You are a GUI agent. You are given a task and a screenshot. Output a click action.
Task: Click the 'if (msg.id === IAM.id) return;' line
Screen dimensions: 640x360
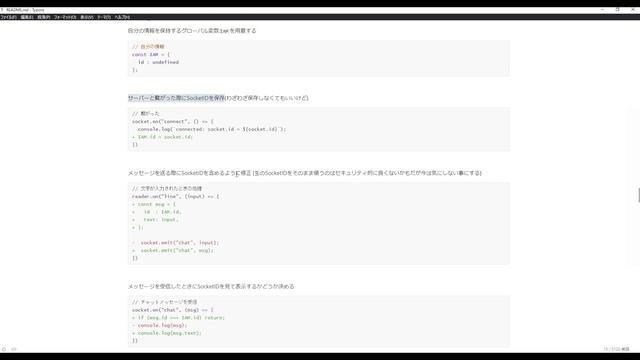[178, 318]
